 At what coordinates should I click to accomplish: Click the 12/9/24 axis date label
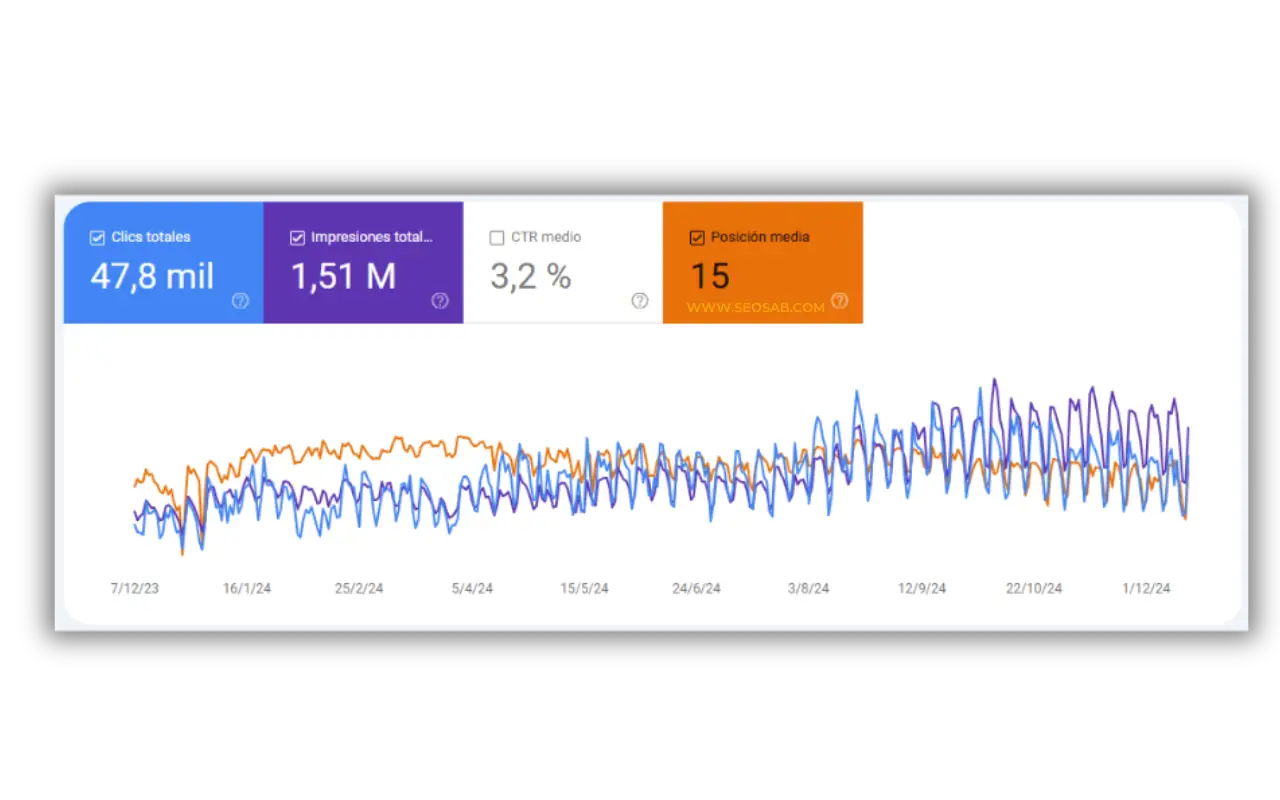(x=921, y=588)
